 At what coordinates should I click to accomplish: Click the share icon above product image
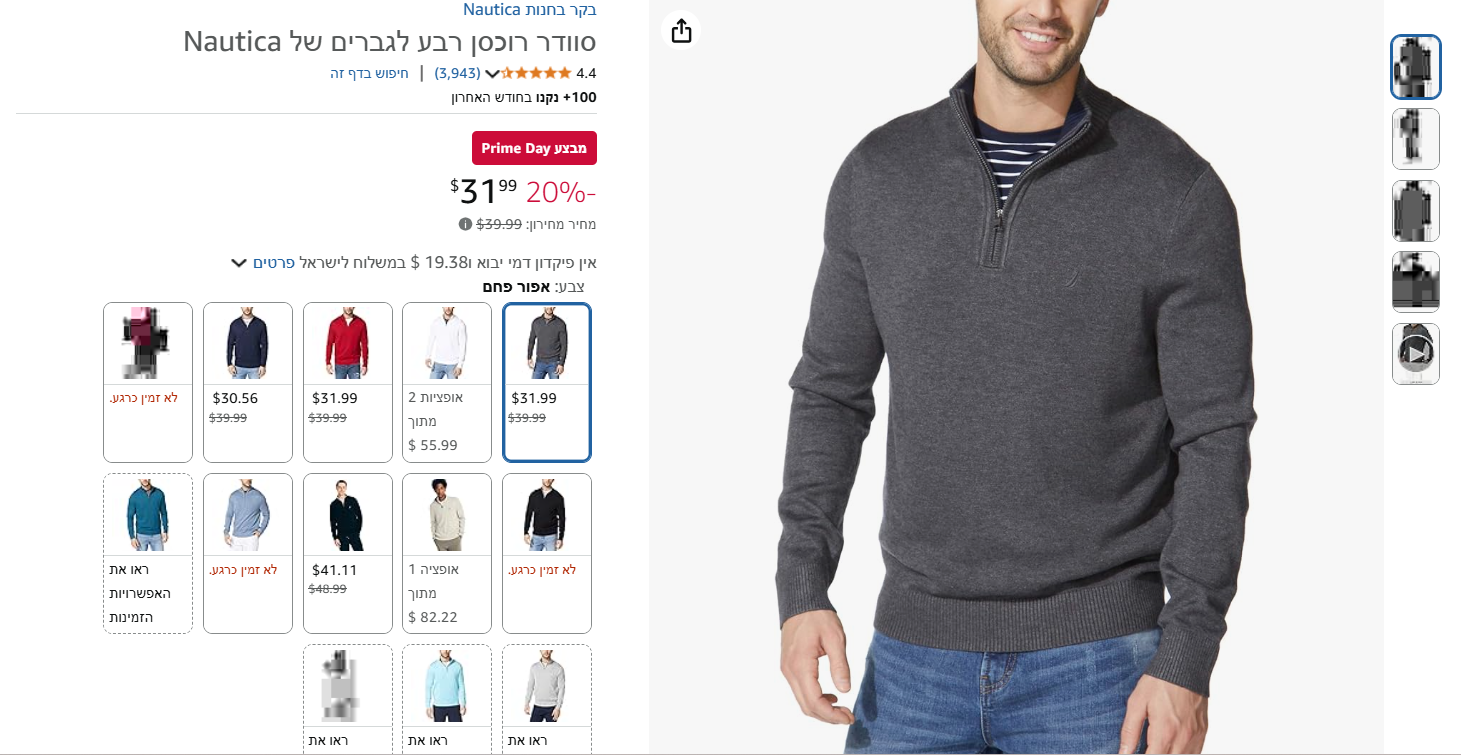tap(681, 31)
